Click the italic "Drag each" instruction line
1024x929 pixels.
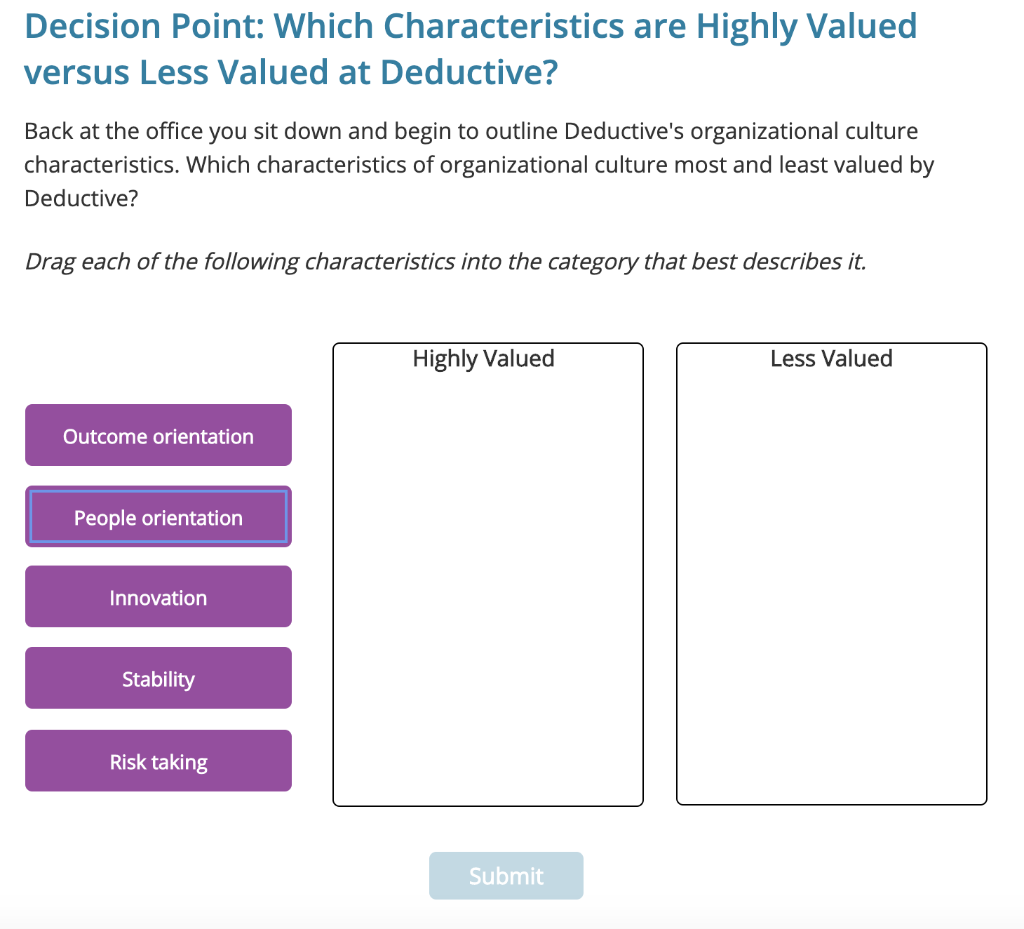[x=444, y=262]
